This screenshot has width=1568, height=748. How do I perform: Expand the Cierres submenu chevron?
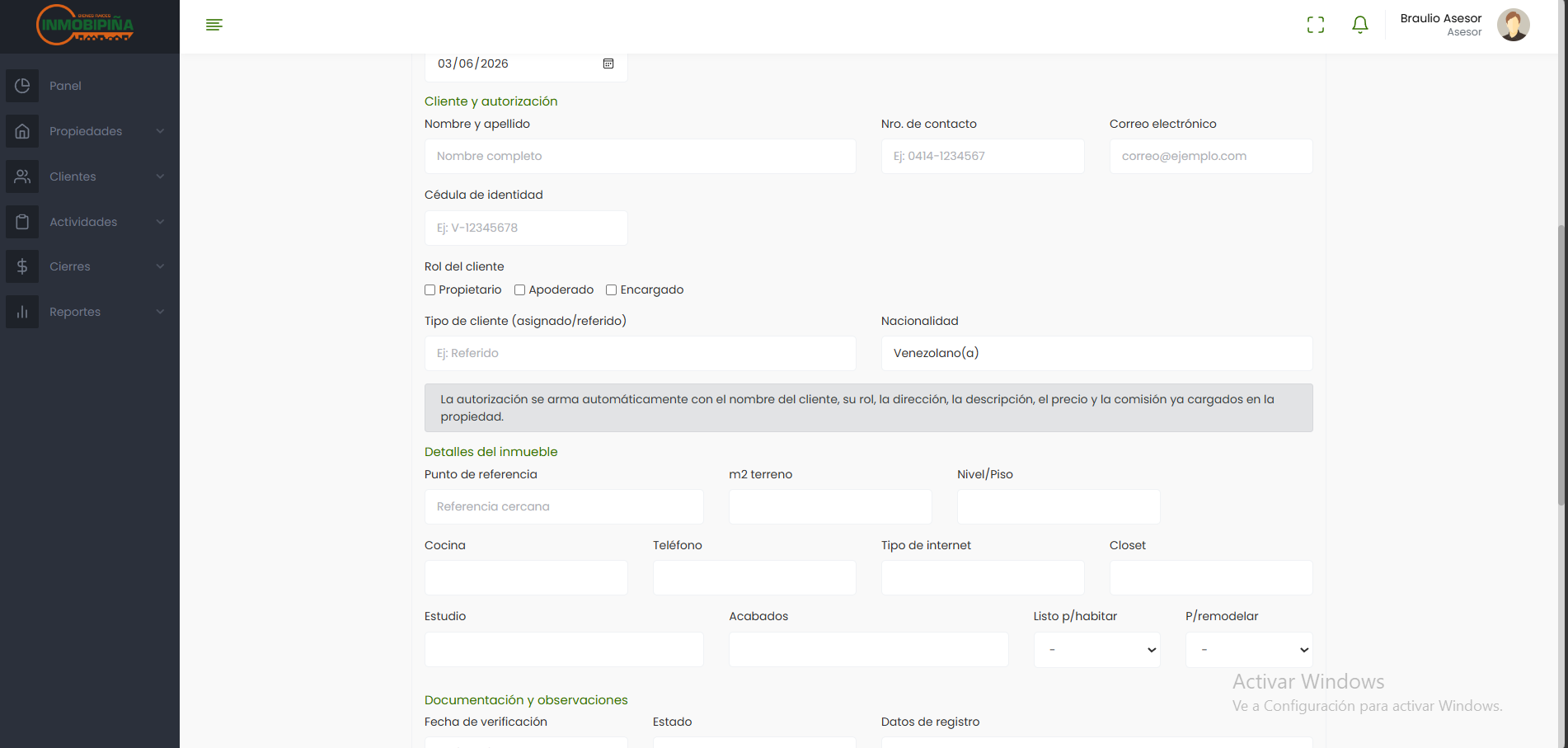[161, 266]
